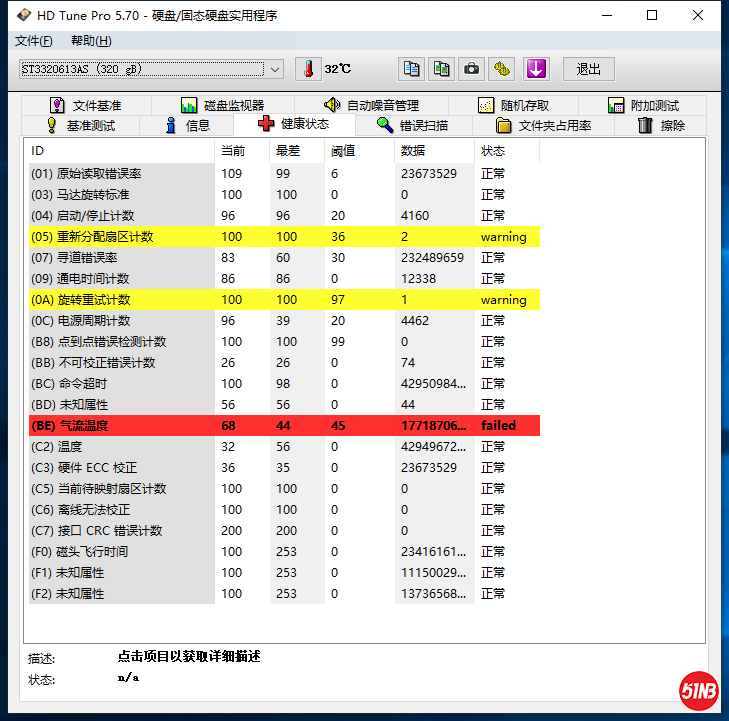
Task: Click the 数据 column header
Action: tap(435, 151)
